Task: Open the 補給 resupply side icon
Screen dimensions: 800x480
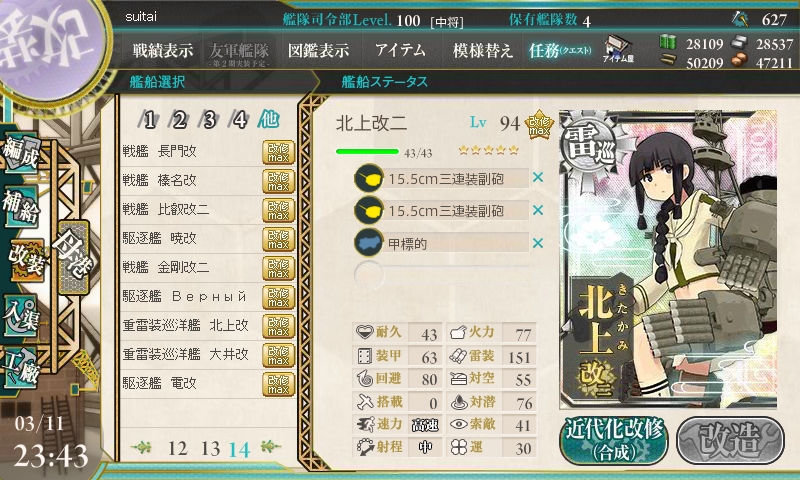Action: (20, 206)
